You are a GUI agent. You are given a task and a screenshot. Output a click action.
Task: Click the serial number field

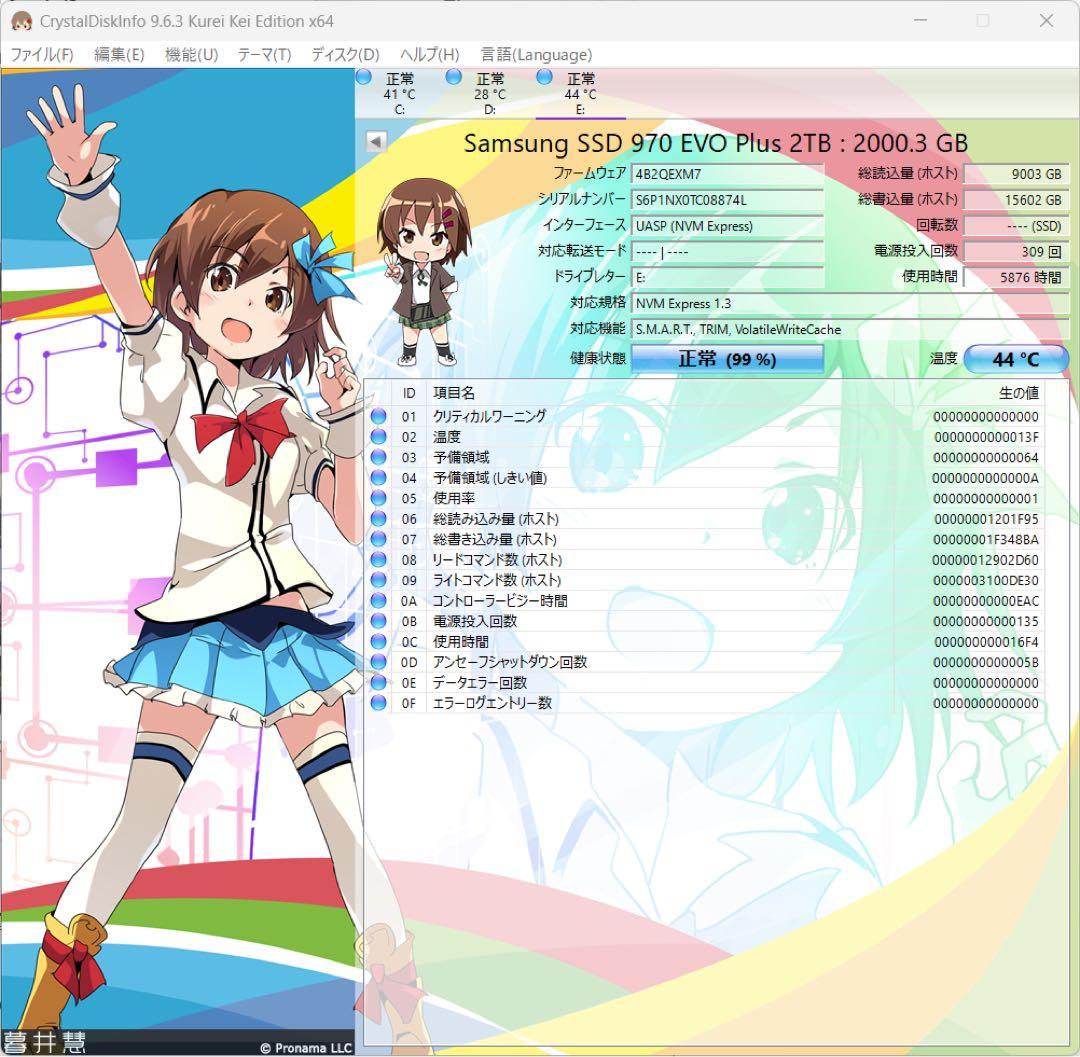[x=727, y=200]
